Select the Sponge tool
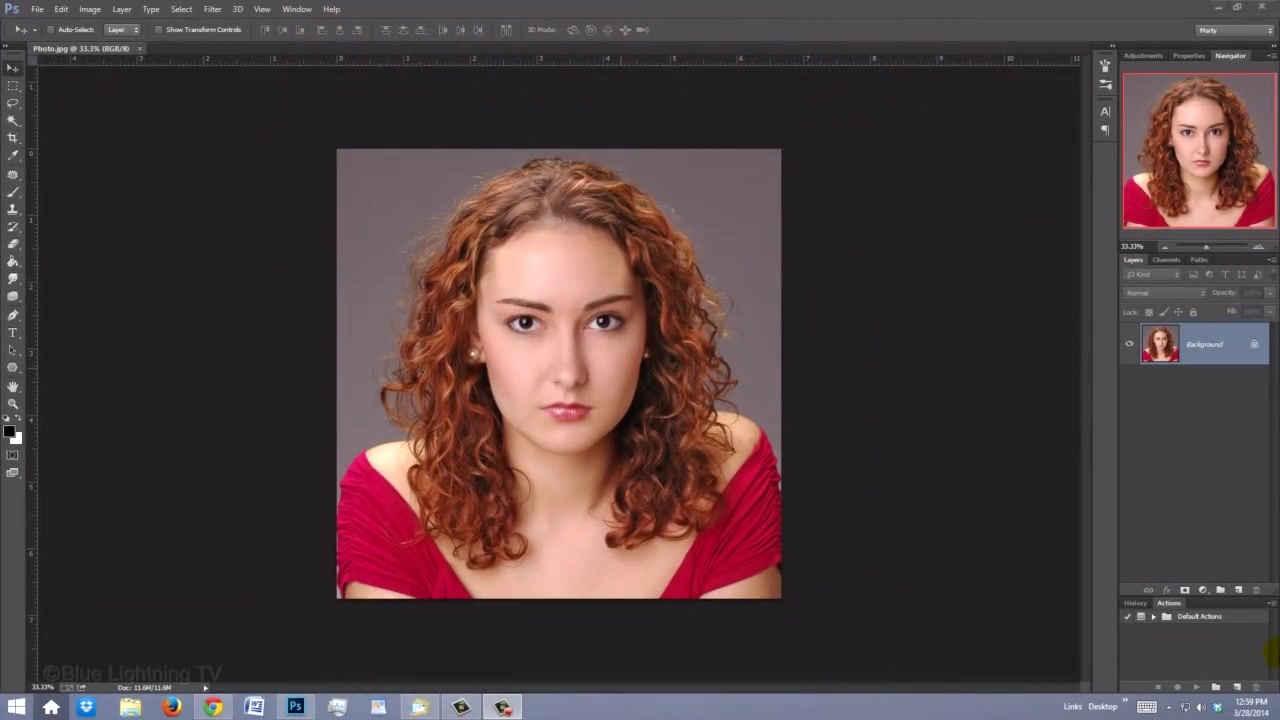The height and width of the screenshot is (720, 1280). point(13,297)
